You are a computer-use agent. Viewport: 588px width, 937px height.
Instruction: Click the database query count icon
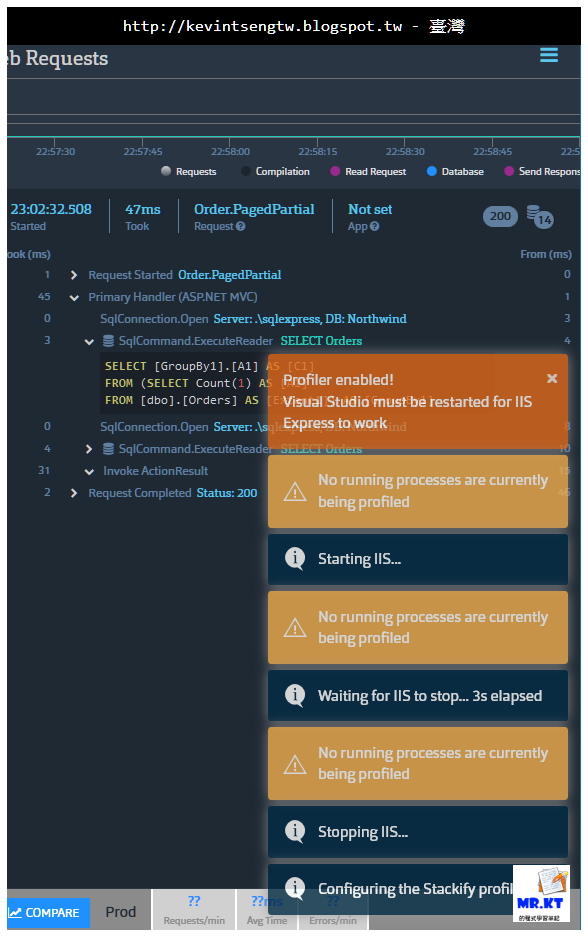tap(540, 216)
